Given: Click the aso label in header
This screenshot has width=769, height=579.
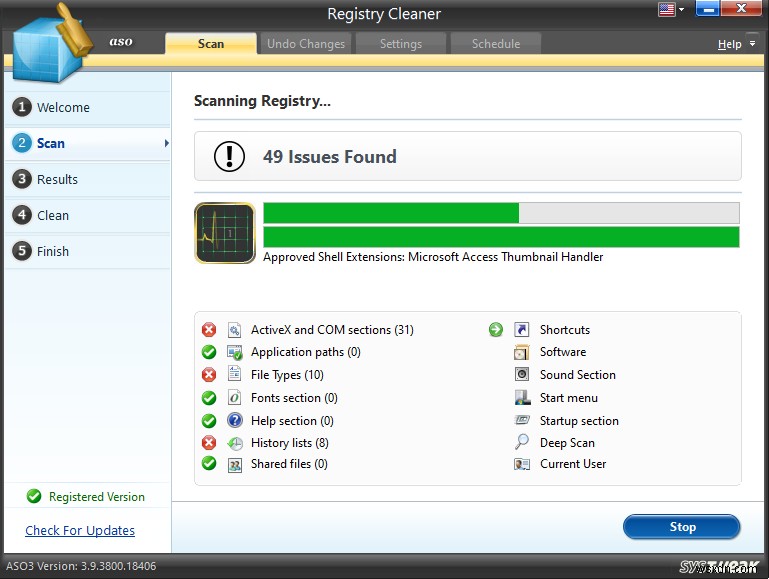Looking at the screenshot, I should coord(121,42).
